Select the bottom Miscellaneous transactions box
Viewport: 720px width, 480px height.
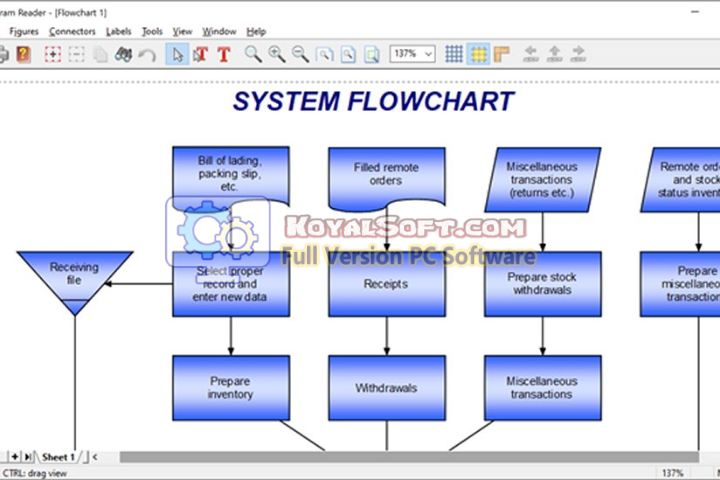pyautogui.click(x=542, y=388)
